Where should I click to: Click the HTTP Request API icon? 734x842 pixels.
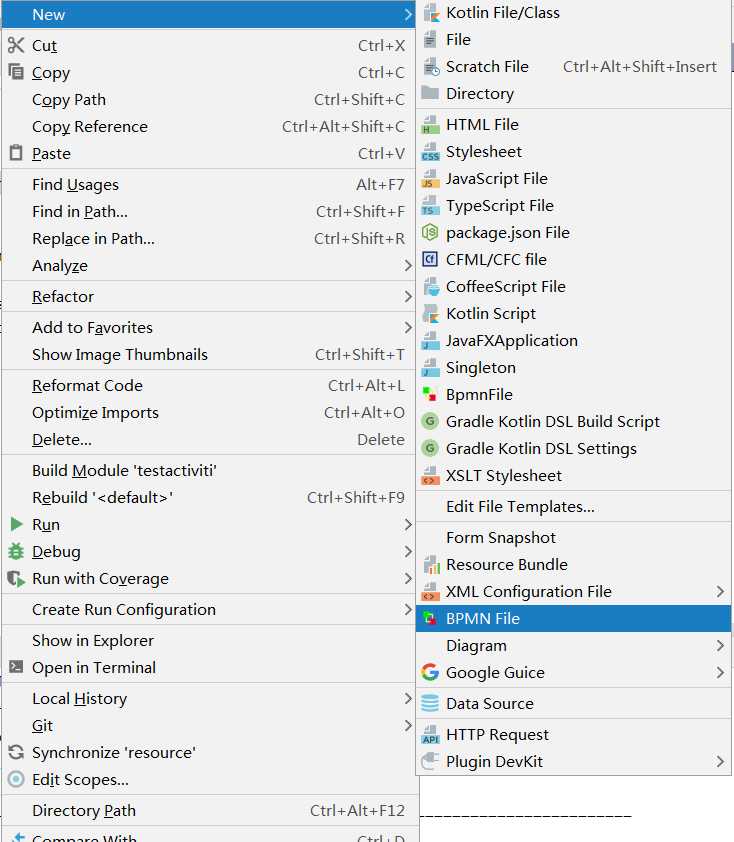[x=430, y=734]
